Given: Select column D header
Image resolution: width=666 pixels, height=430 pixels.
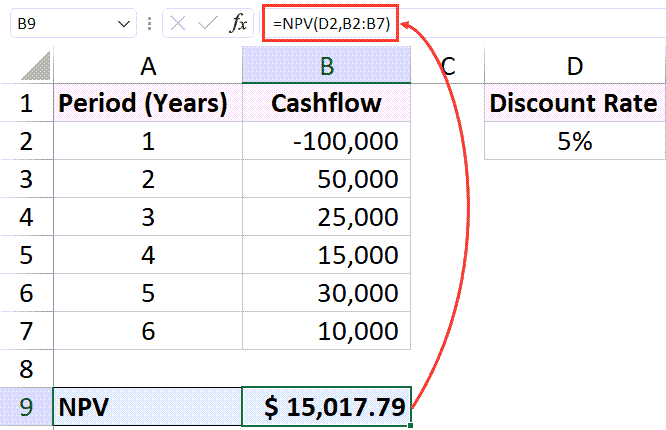Looking at the screenshot, I should coord(574,67).
